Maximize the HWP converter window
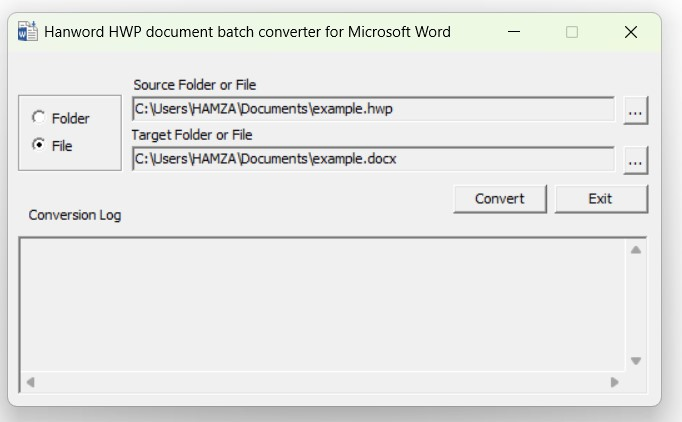 [x=572, y=32]
